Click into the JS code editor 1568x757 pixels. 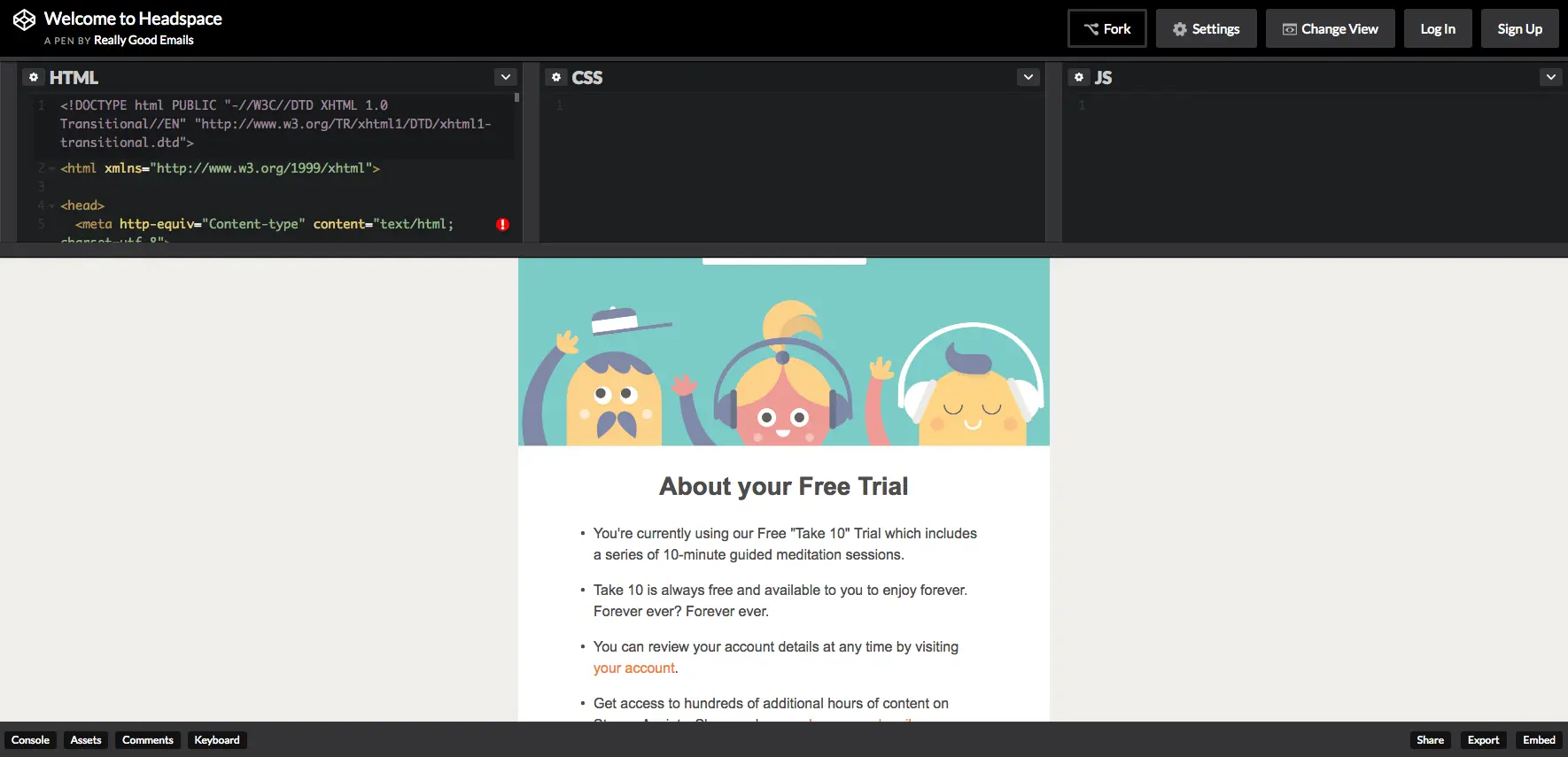pyautogui.click(x=1315, y=166)
